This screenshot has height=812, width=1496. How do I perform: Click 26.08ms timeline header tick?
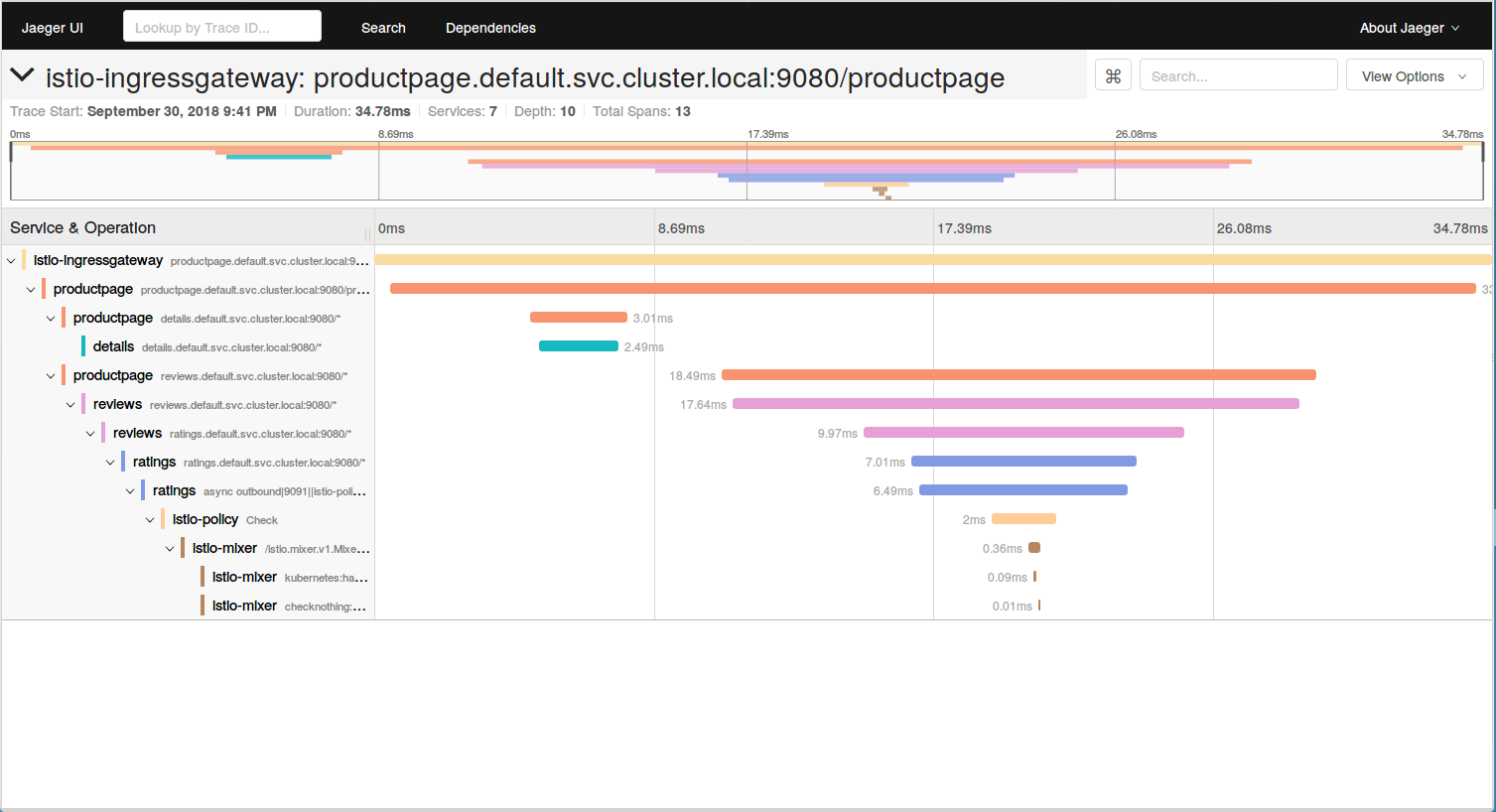(x=1244, y=228)
